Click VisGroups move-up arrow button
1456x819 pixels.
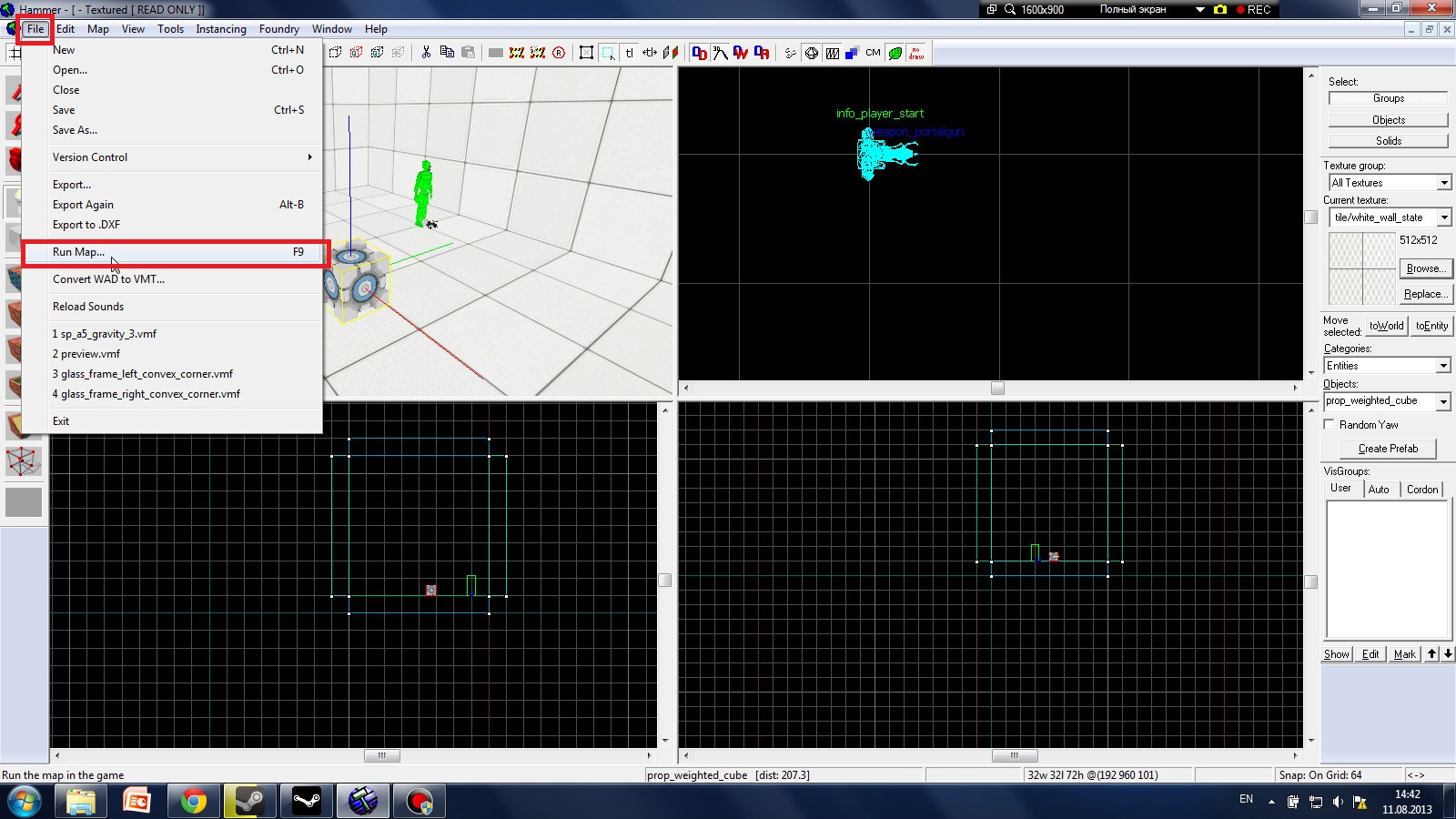point(1431,653)
